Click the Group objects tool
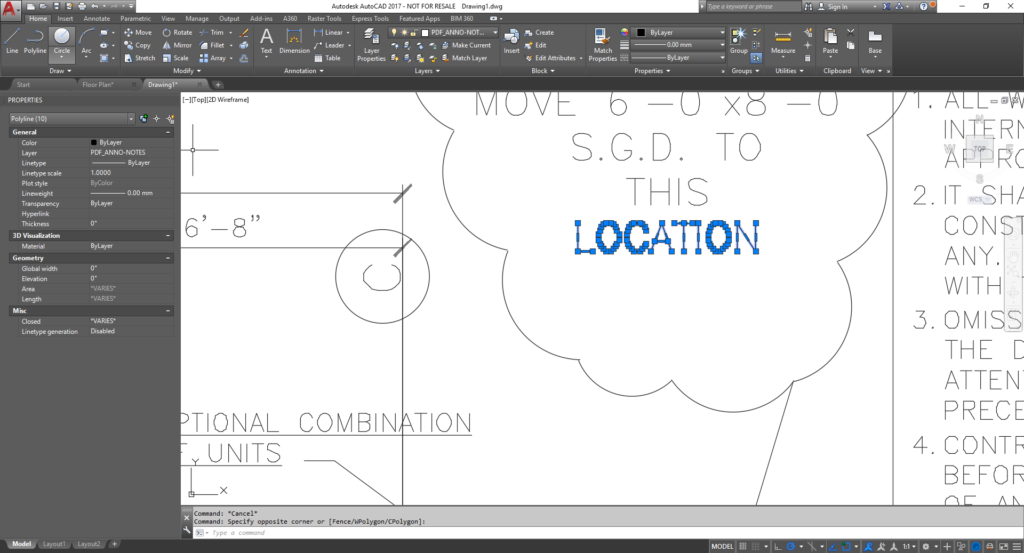Image resolution: width=1024 pixels, height=553 pixels. pos(739,41)
